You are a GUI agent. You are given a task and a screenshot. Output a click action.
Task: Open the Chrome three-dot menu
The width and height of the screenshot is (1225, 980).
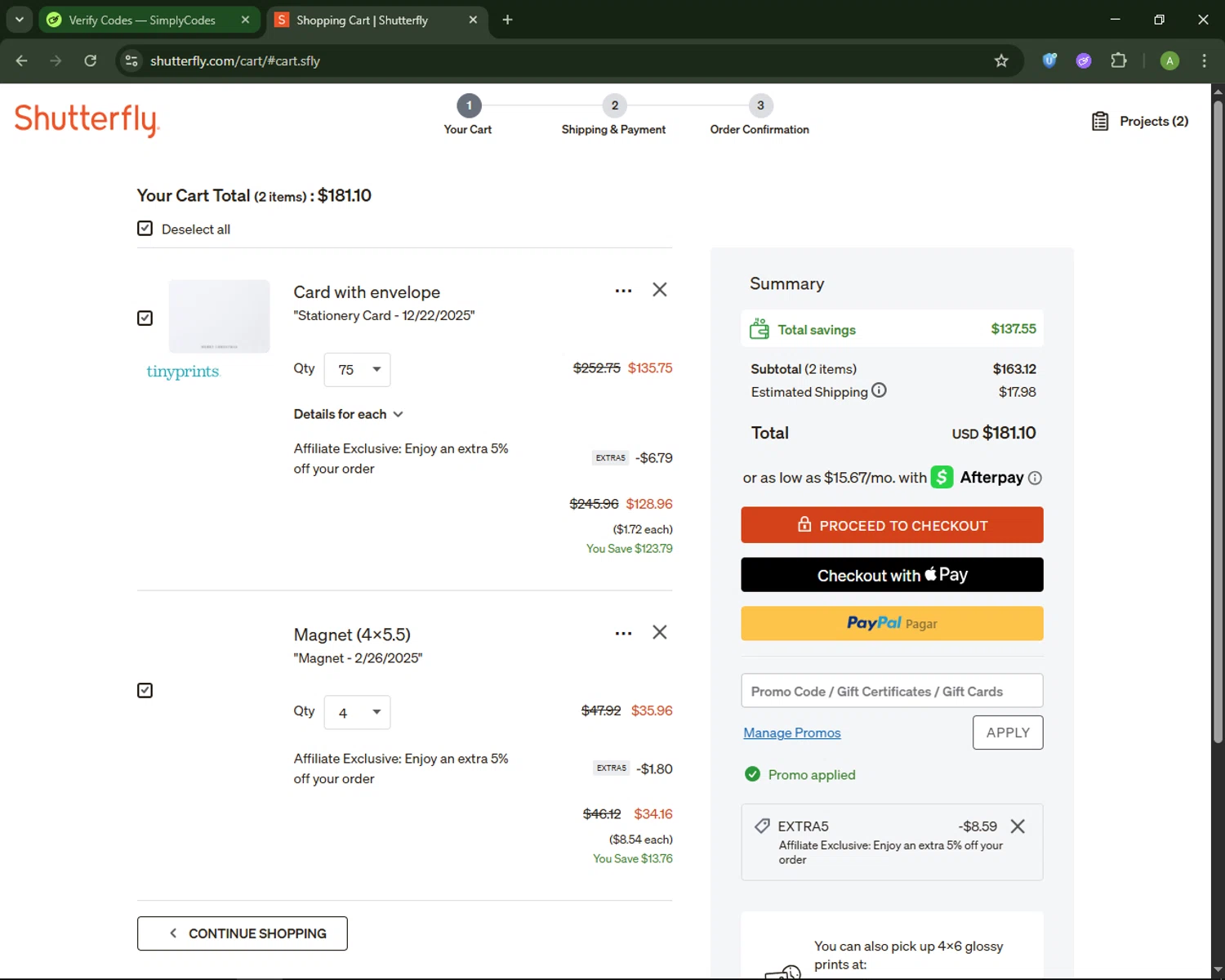point(1204,60)
